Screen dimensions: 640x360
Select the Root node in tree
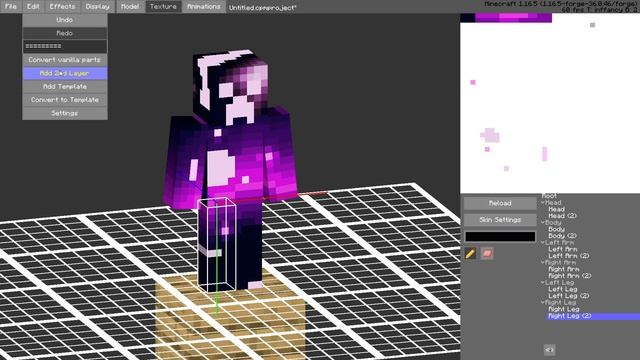click(549, 196)
